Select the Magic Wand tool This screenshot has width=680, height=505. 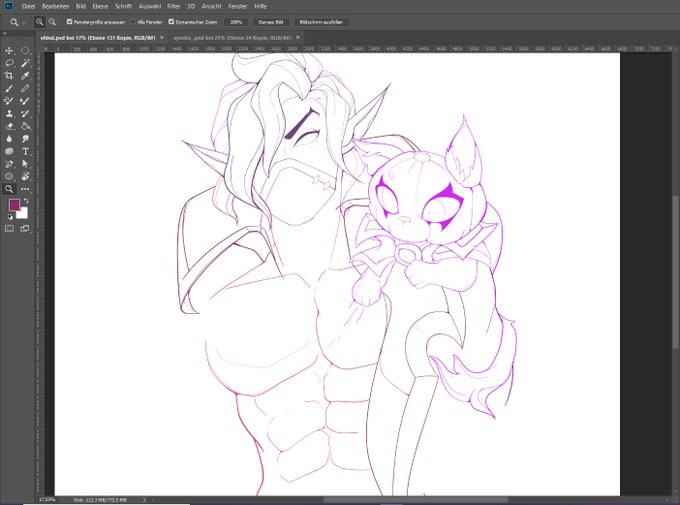(25, 63)
